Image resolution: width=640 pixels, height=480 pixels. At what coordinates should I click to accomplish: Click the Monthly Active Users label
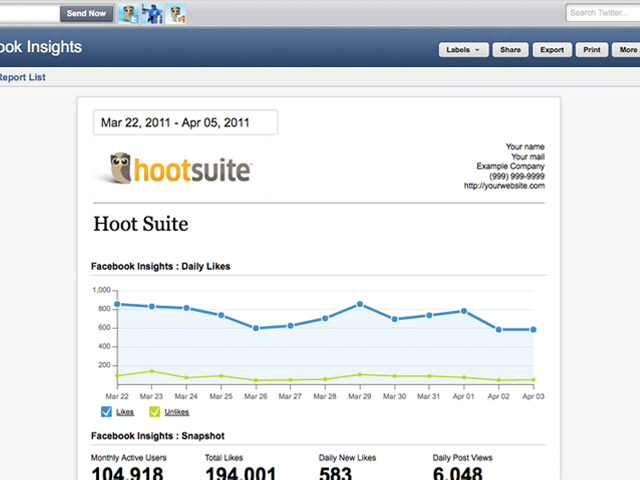pos(129,458)
